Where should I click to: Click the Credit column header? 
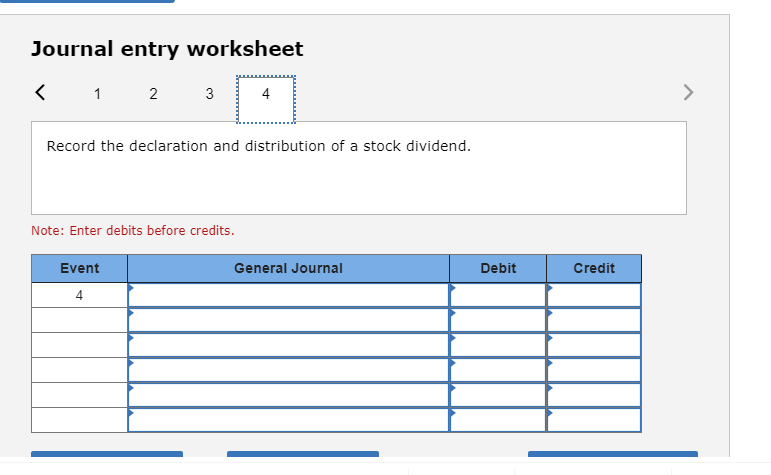pos(594,268)
